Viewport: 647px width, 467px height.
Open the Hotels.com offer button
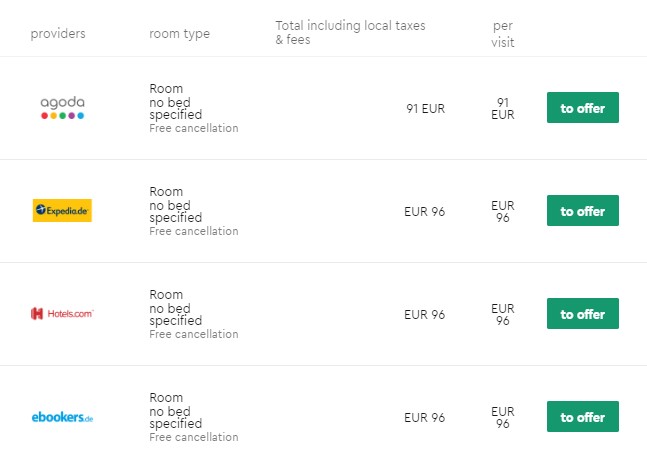tap(583, 314)
